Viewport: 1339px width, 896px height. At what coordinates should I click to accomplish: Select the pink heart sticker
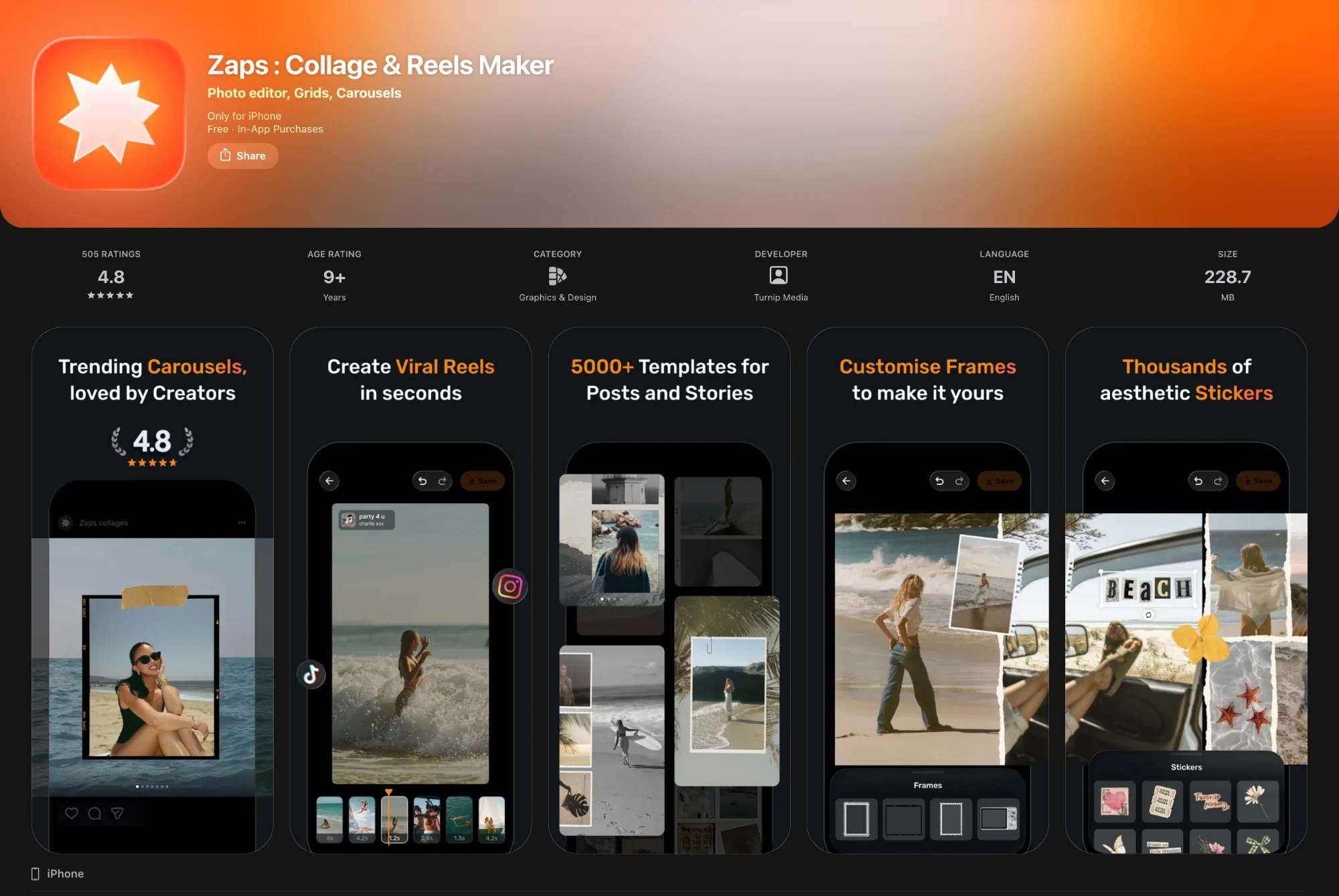point(1115,802)
